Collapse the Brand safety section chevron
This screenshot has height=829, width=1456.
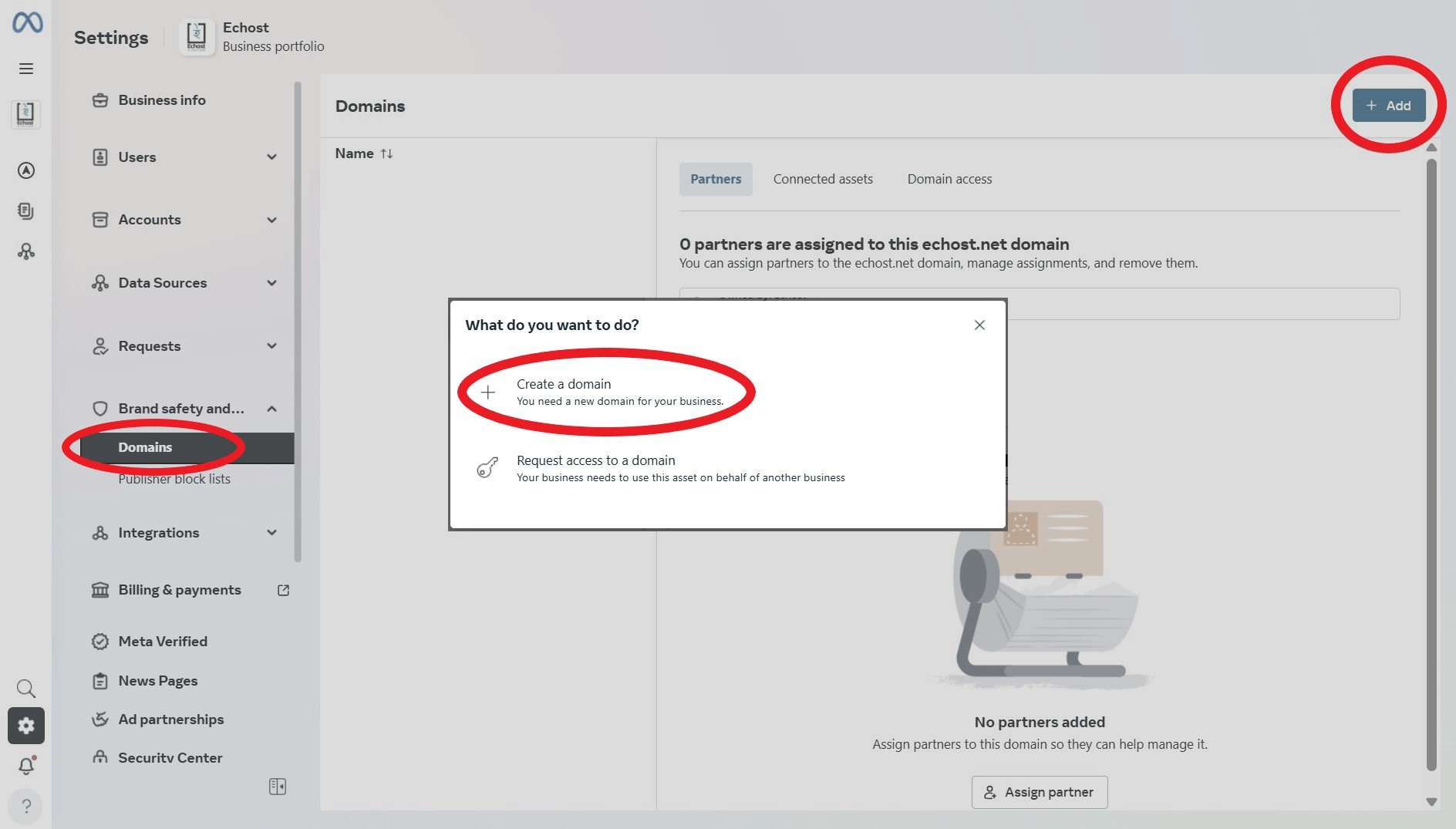tap(271, 409)
